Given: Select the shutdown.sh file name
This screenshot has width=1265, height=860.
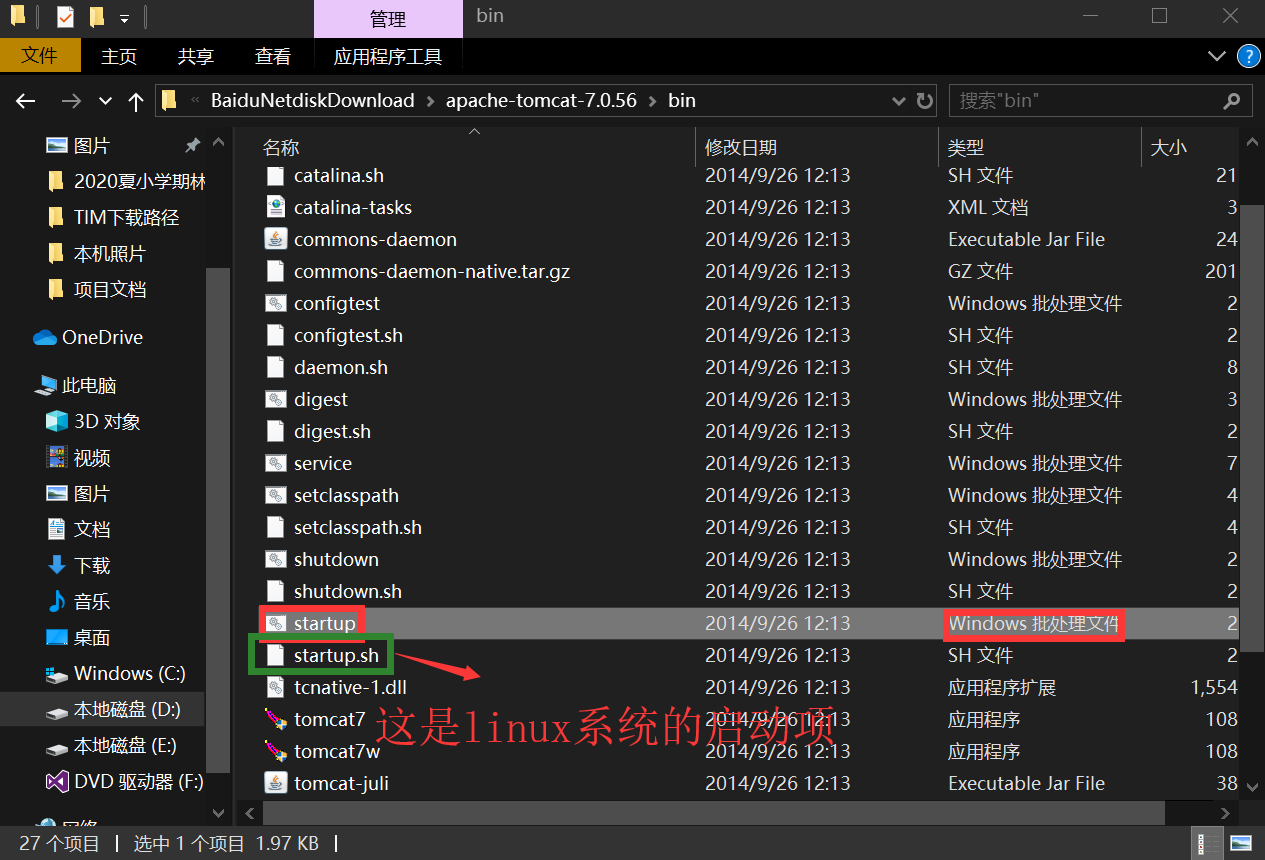Looking at the screenshot, I should 348,592.
